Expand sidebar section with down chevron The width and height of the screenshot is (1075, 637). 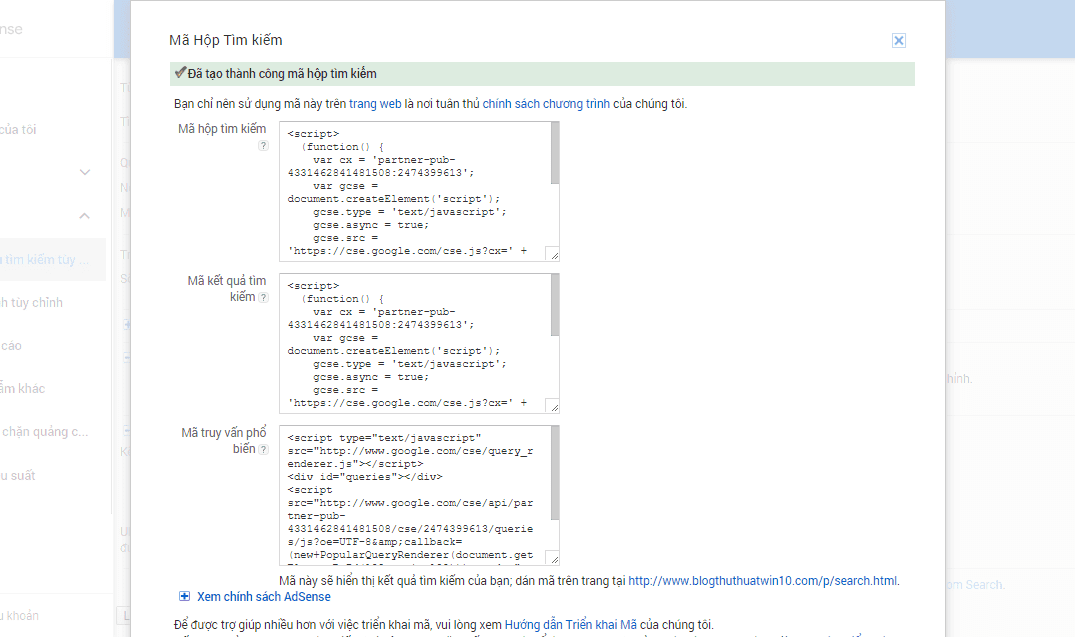coord(85,172)
